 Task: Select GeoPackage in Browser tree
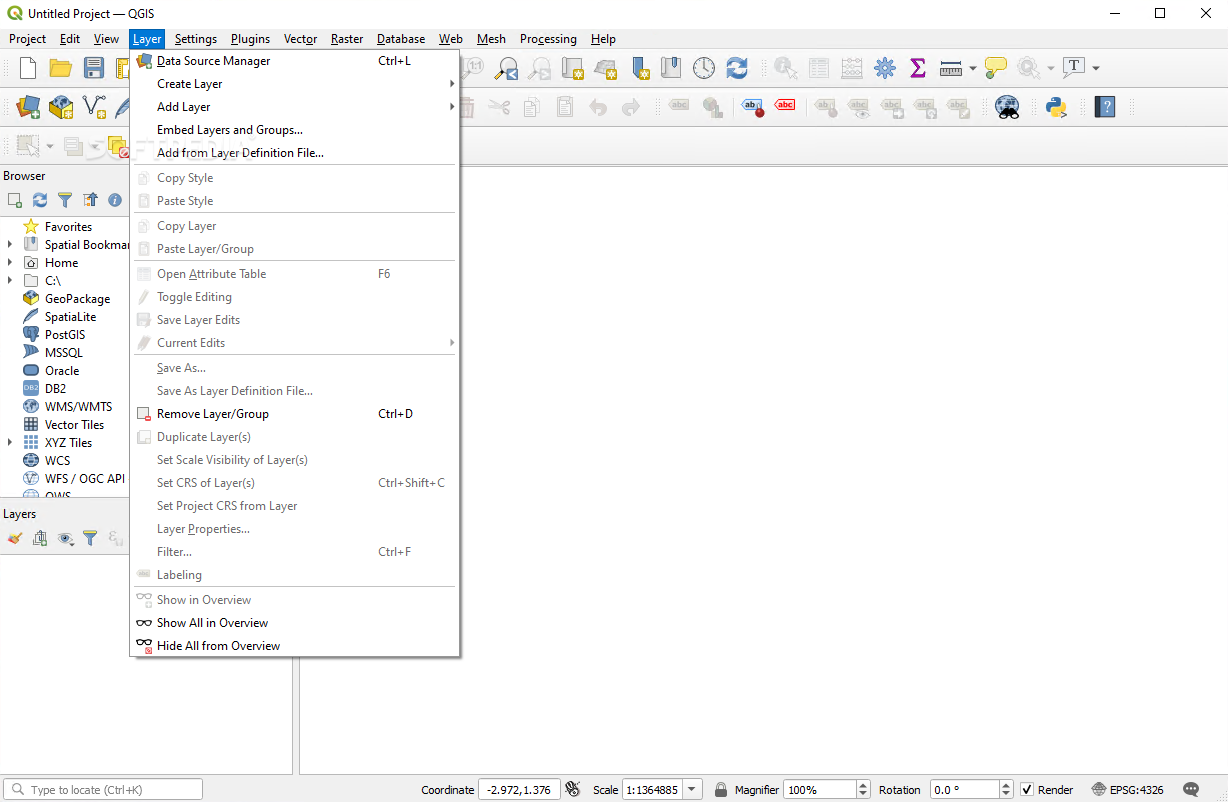coord(77,299)
